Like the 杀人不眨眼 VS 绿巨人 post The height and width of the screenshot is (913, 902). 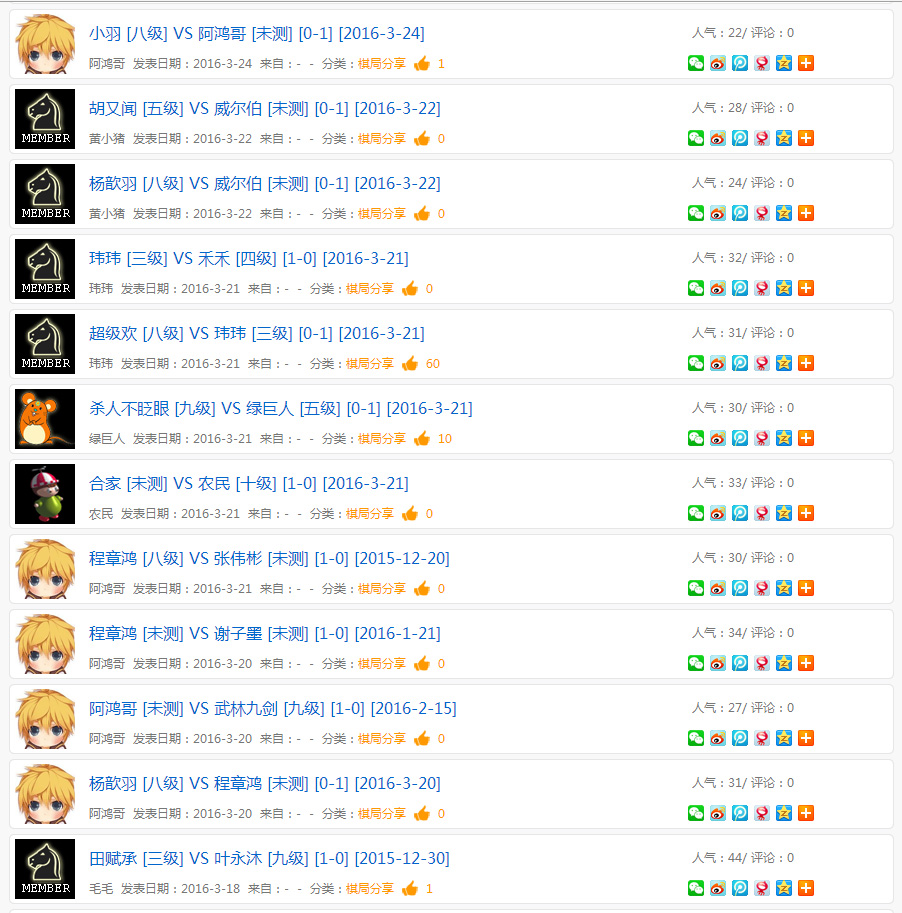(422, 438)
